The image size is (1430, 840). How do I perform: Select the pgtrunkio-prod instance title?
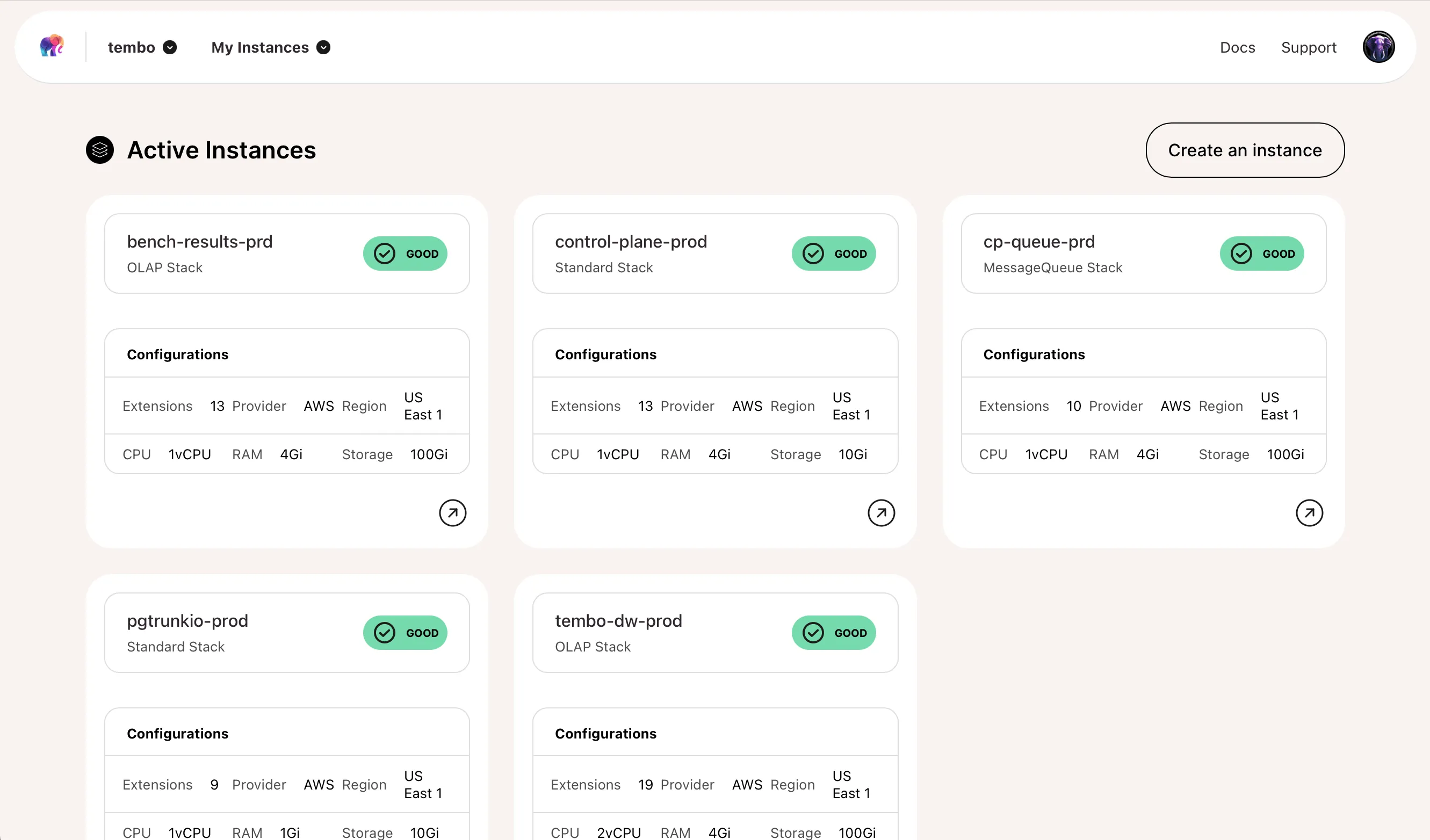(187, 620)
